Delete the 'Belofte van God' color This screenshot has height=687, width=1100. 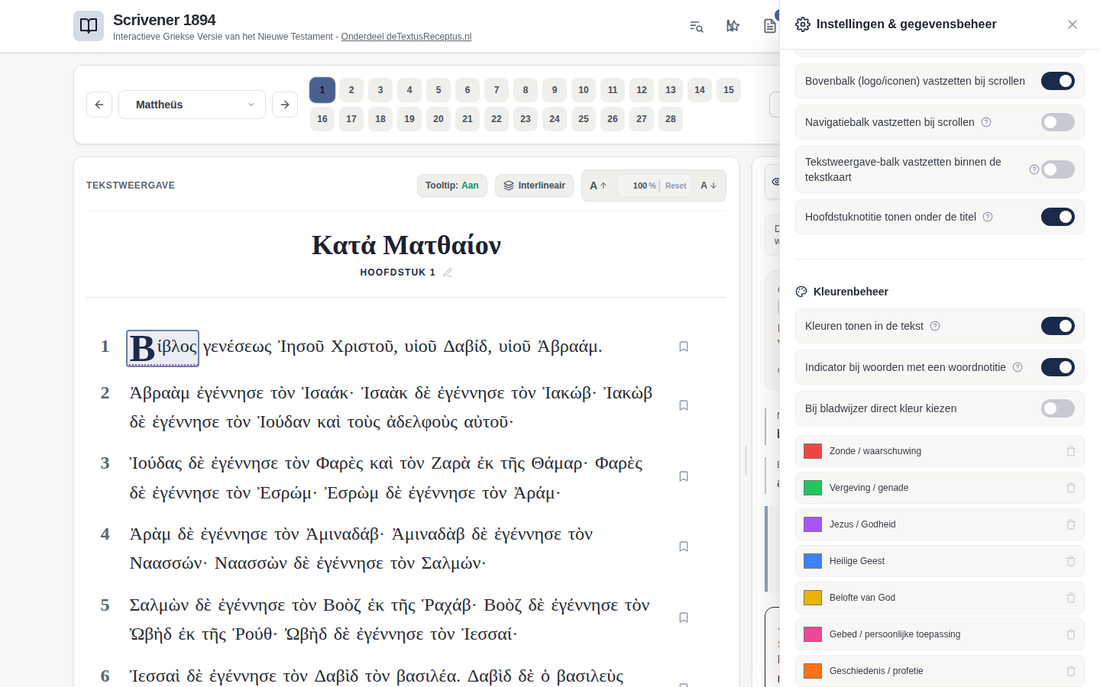tap(1071, 598)
